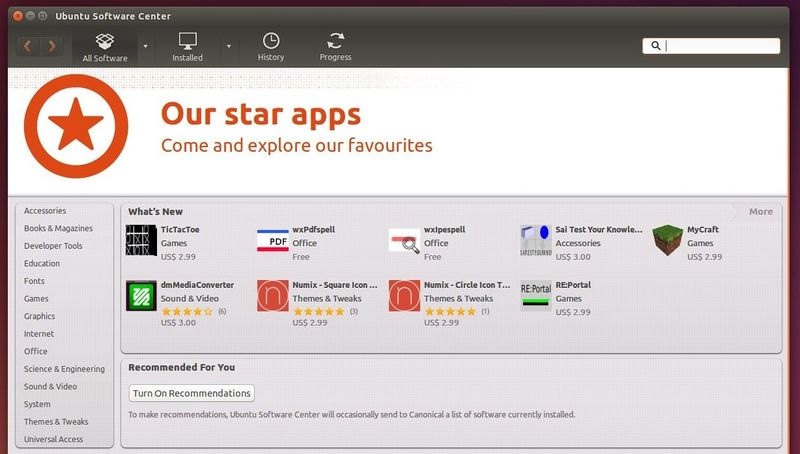Viewport: 800px width, 454px height.
Task: Click the magnifier icon in search box
Action: tap(656, 46)
